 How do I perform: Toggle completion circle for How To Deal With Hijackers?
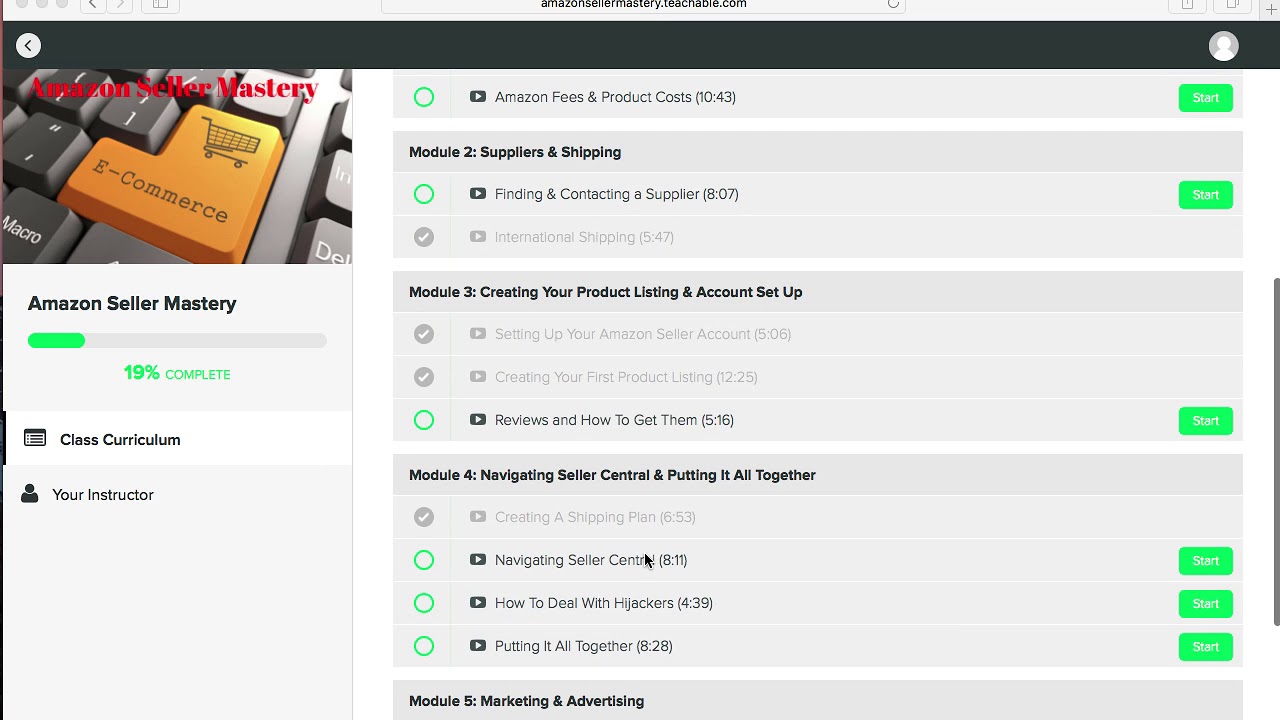[x=424, y=603]
